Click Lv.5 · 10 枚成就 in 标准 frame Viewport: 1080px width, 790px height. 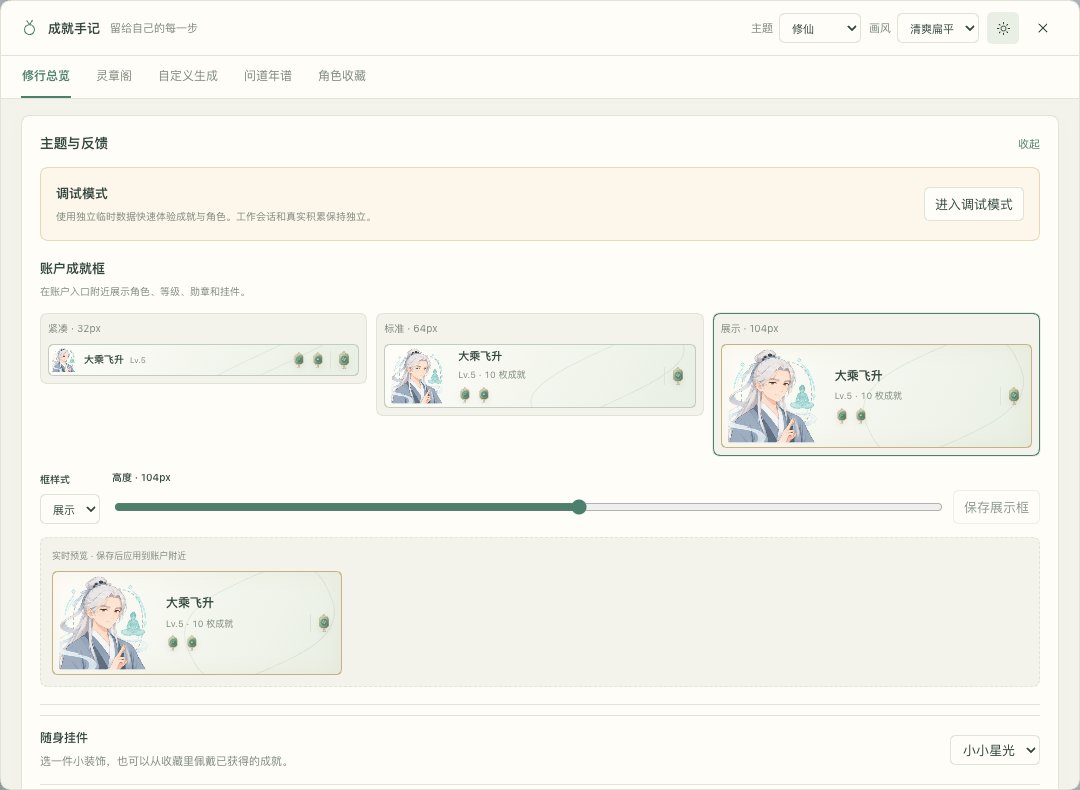[492, 375]
